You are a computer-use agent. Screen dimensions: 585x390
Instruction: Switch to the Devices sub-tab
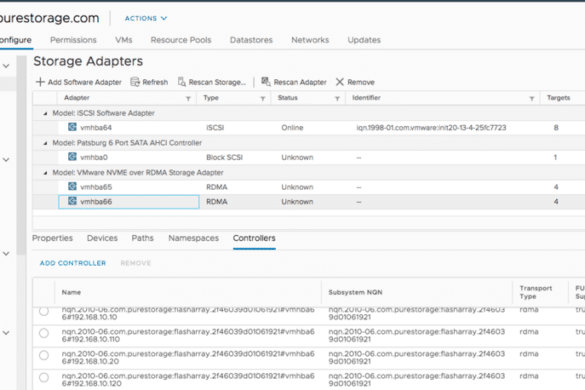pyautogui.click(x=102, y=238)
